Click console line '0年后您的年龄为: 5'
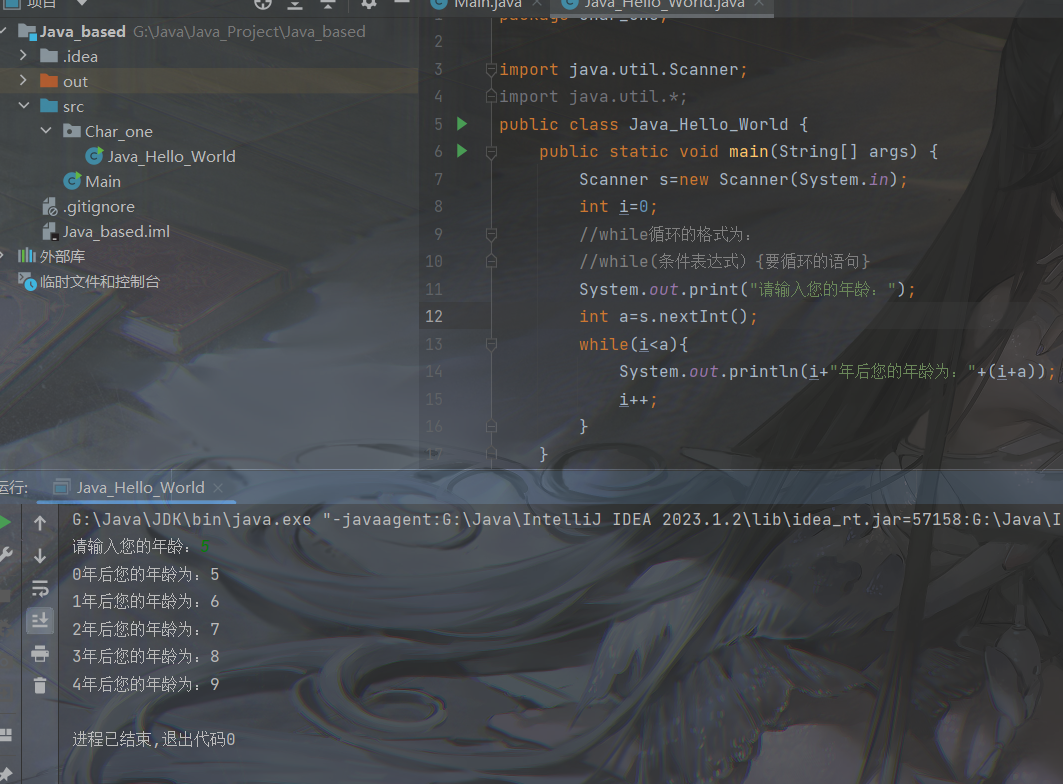1063x784 pixels. [x=146, y=574]
